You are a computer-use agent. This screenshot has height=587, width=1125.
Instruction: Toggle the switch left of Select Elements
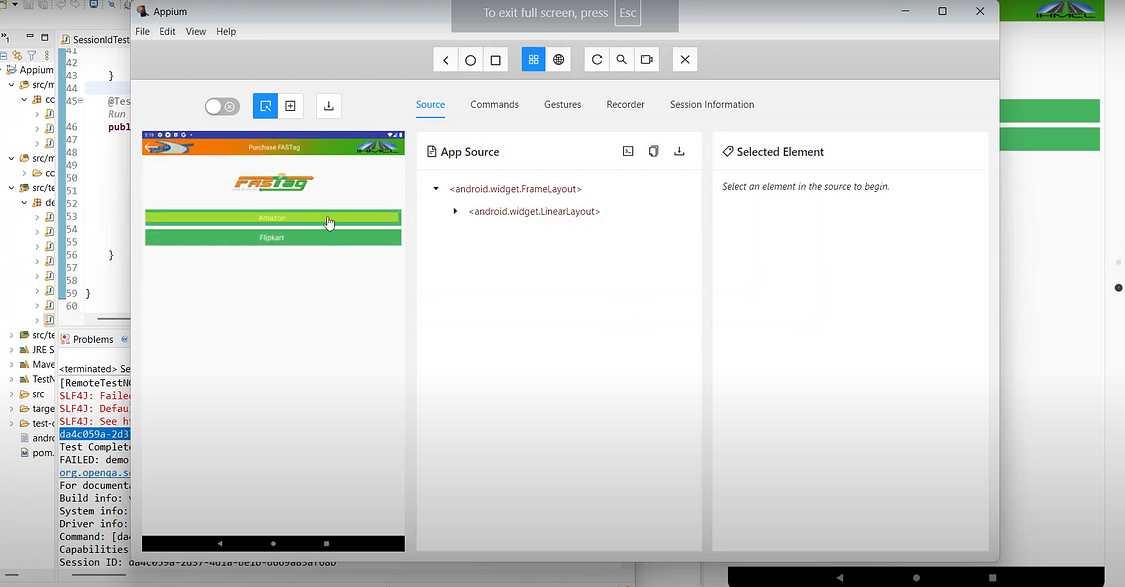pos(222,107)
